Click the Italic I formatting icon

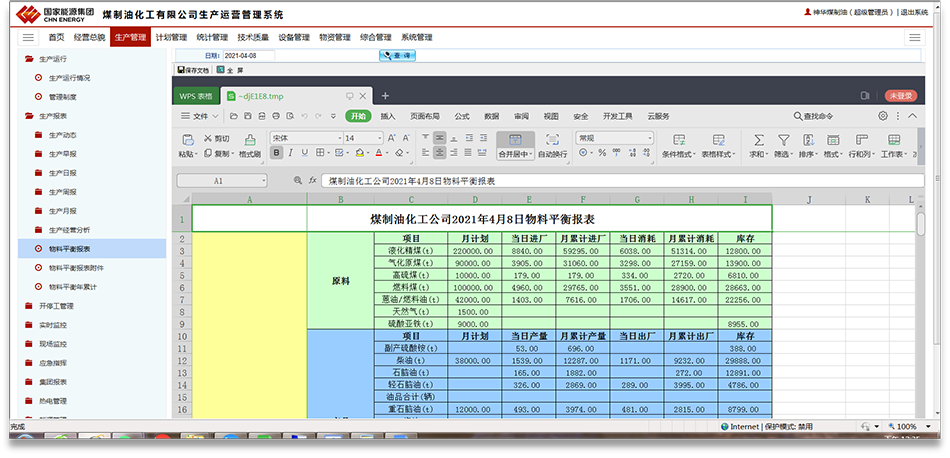click(x=290, y=153)
